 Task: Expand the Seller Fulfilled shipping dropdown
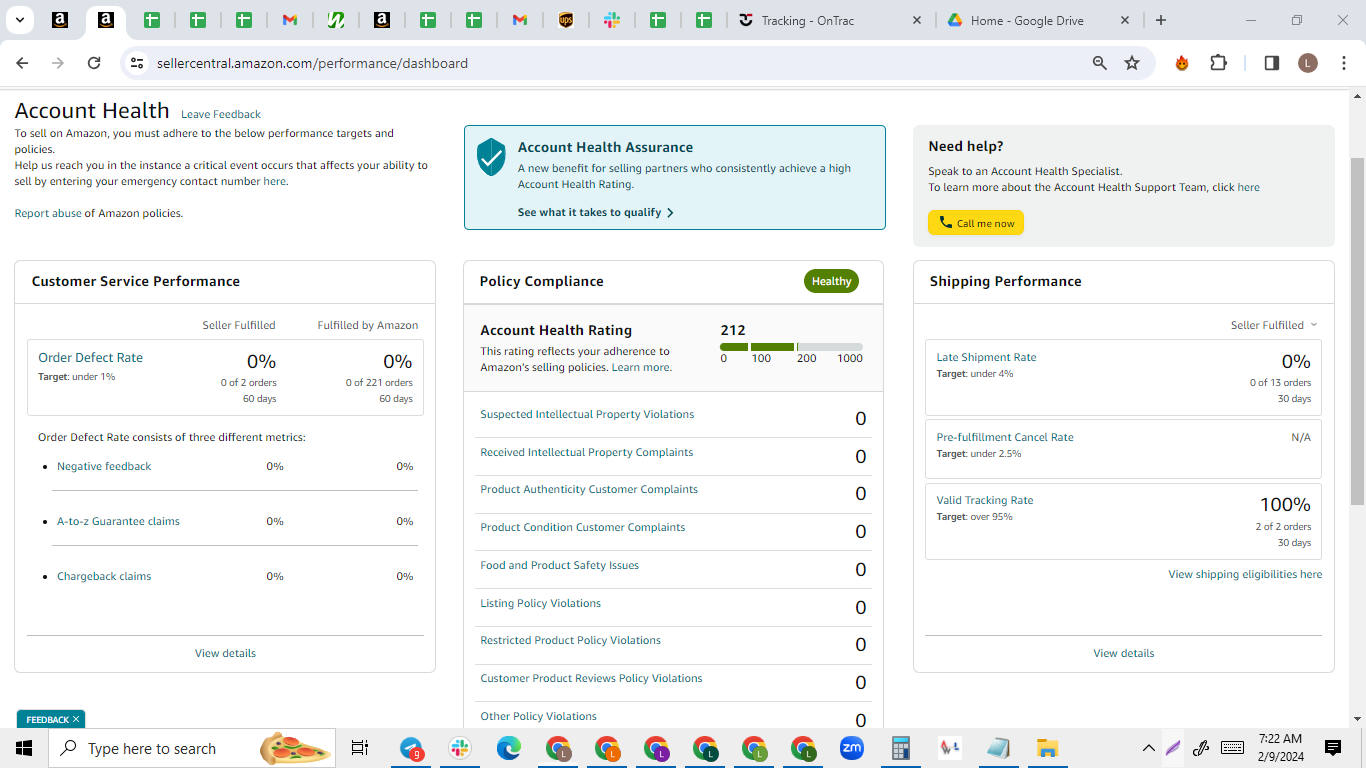point(1274,325)
